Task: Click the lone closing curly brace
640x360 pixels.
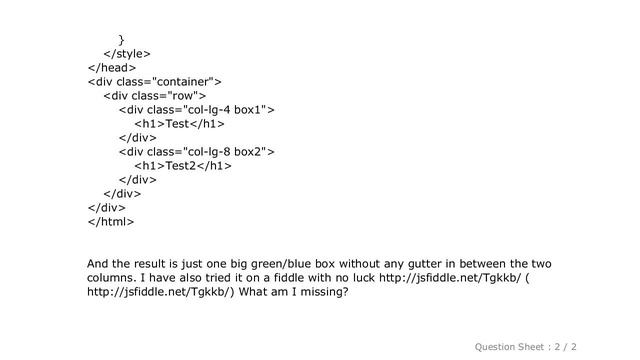Action: (121, 40)
